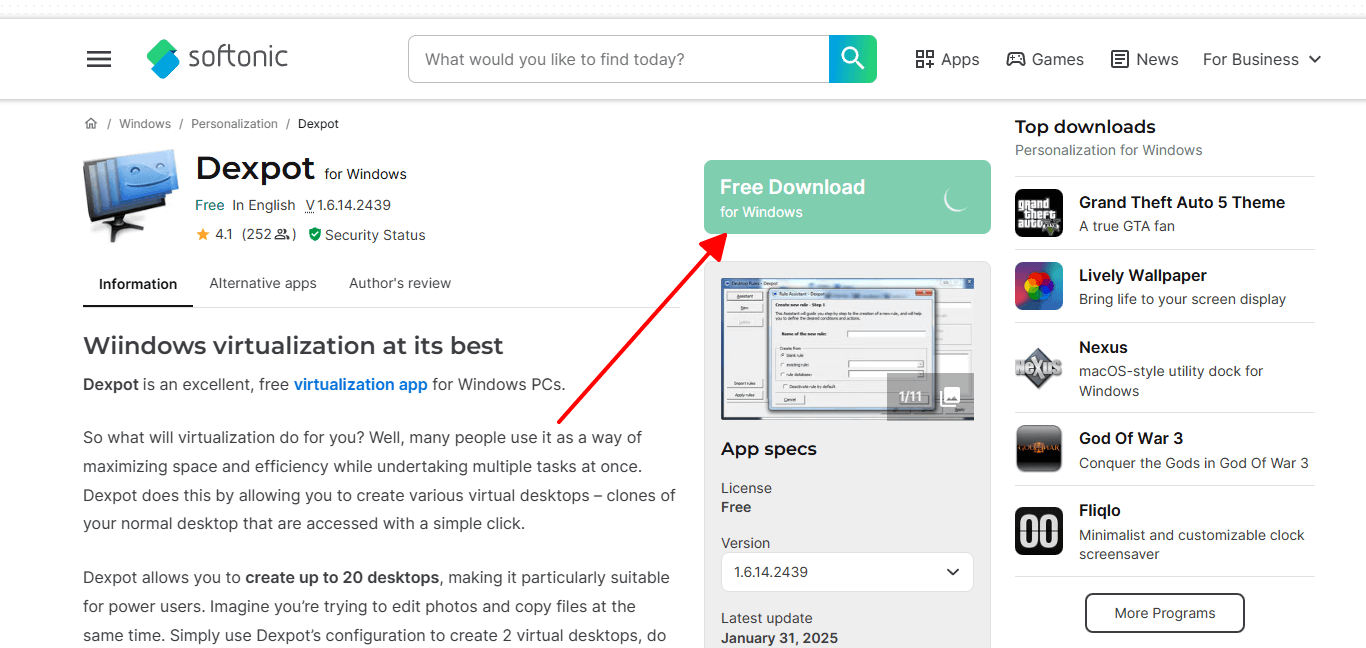Image resolution: width=1366 pixels, height=648 pixels.
Task: Open the God Of War 3 icon
Action: tap(1039, 449)
